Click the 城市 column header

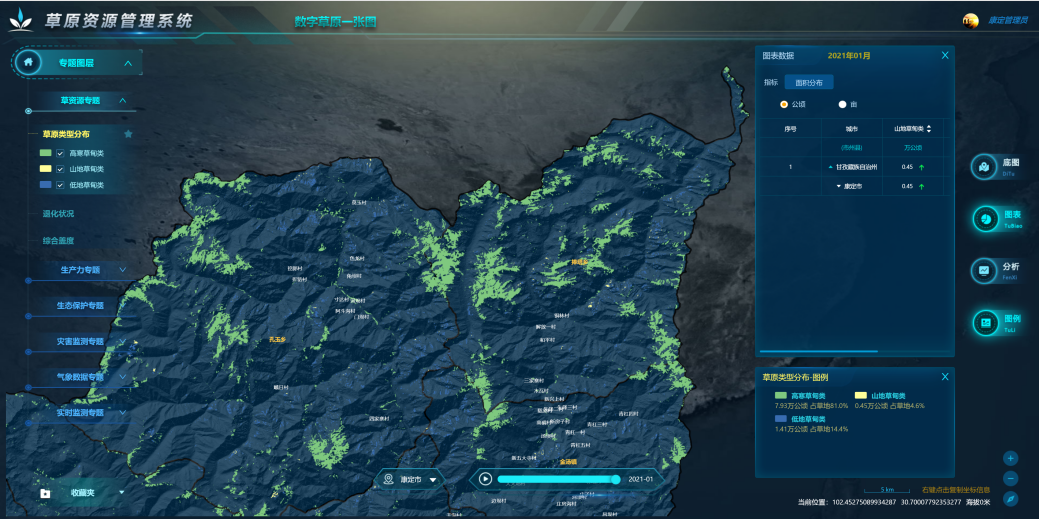[851, 129]
